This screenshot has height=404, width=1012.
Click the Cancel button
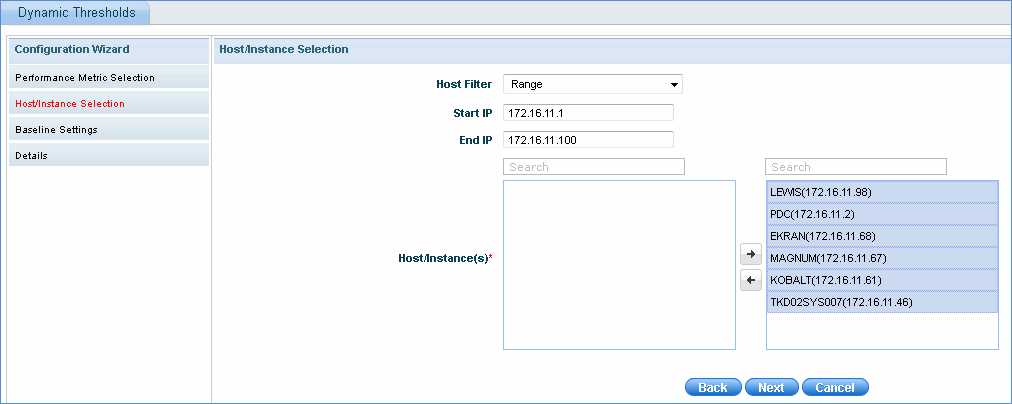[x=836, y=387]
